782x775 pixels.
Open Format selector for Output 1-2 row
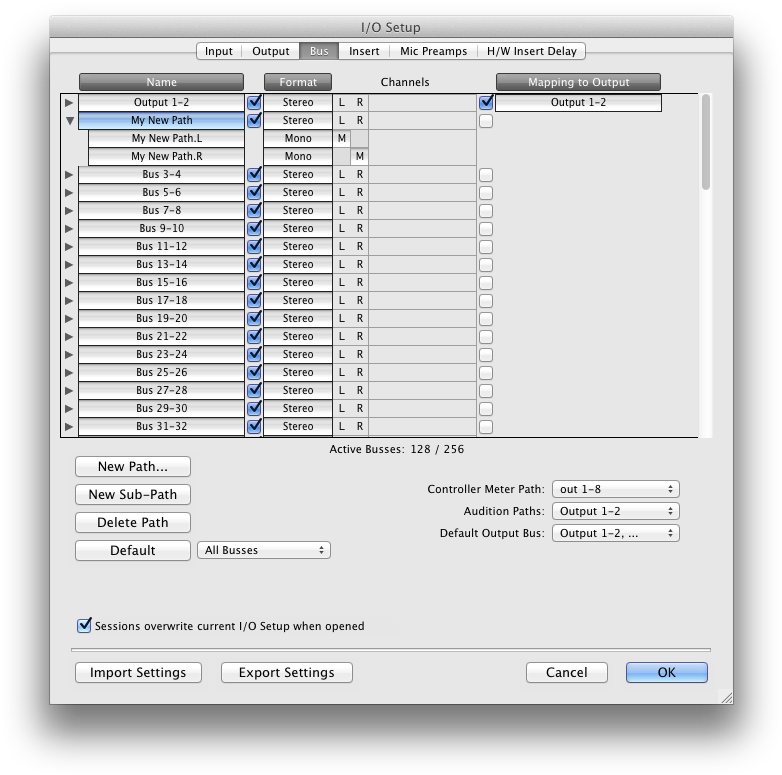[298, 102]
